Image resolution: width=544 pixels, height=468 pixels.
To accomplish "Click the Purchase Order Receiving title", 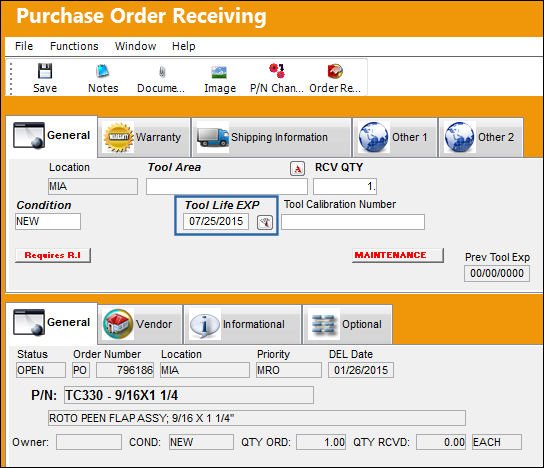I will click(x=141, y=16).
